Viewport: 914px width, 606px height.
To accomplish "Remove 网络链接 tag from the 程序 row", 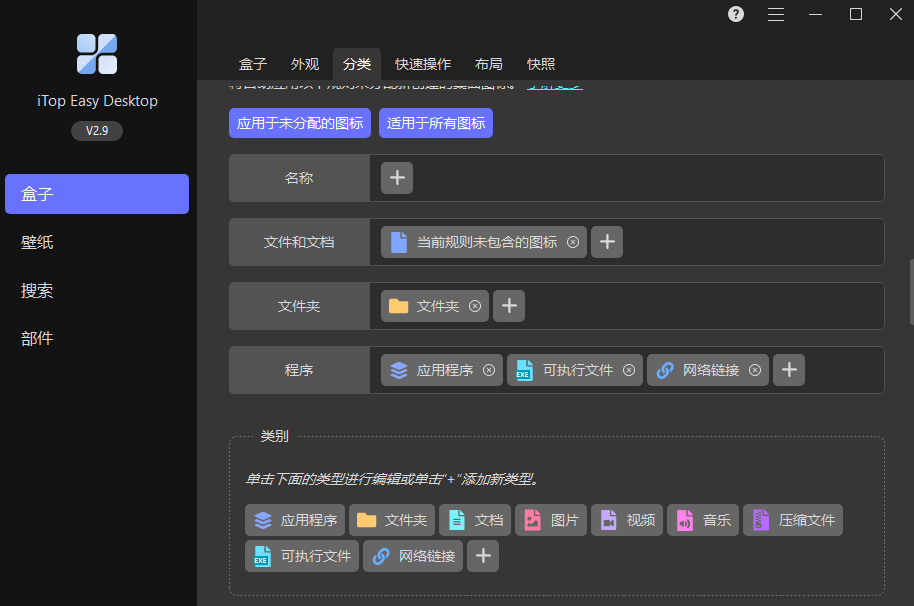I will click(755, 370).
